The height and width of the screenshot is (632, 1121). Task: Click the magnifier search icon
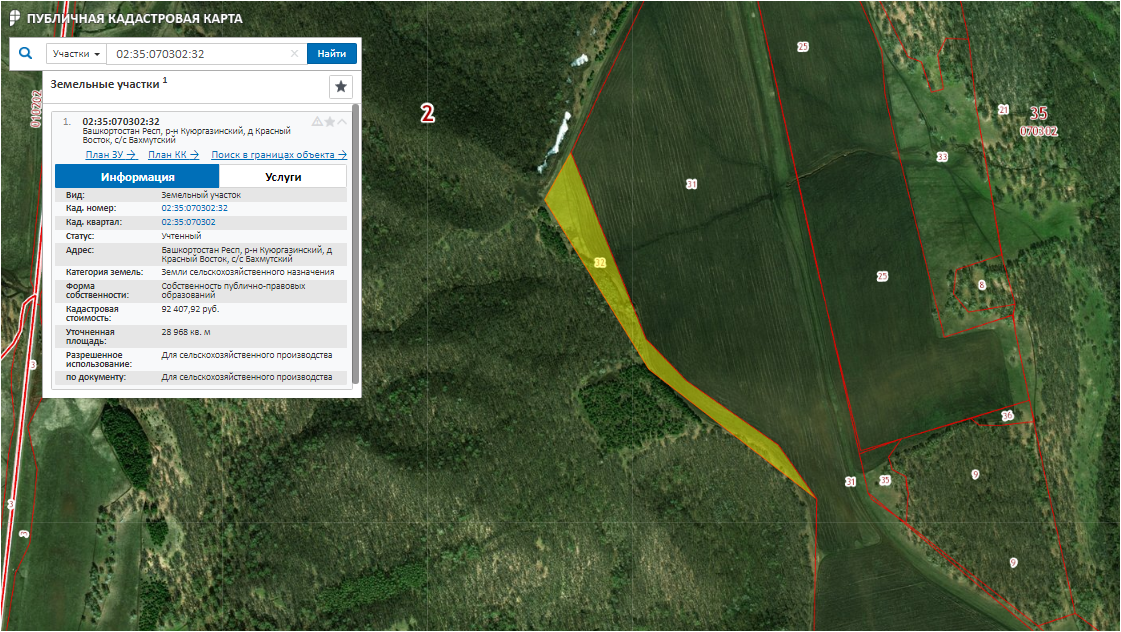click(26, 54)
